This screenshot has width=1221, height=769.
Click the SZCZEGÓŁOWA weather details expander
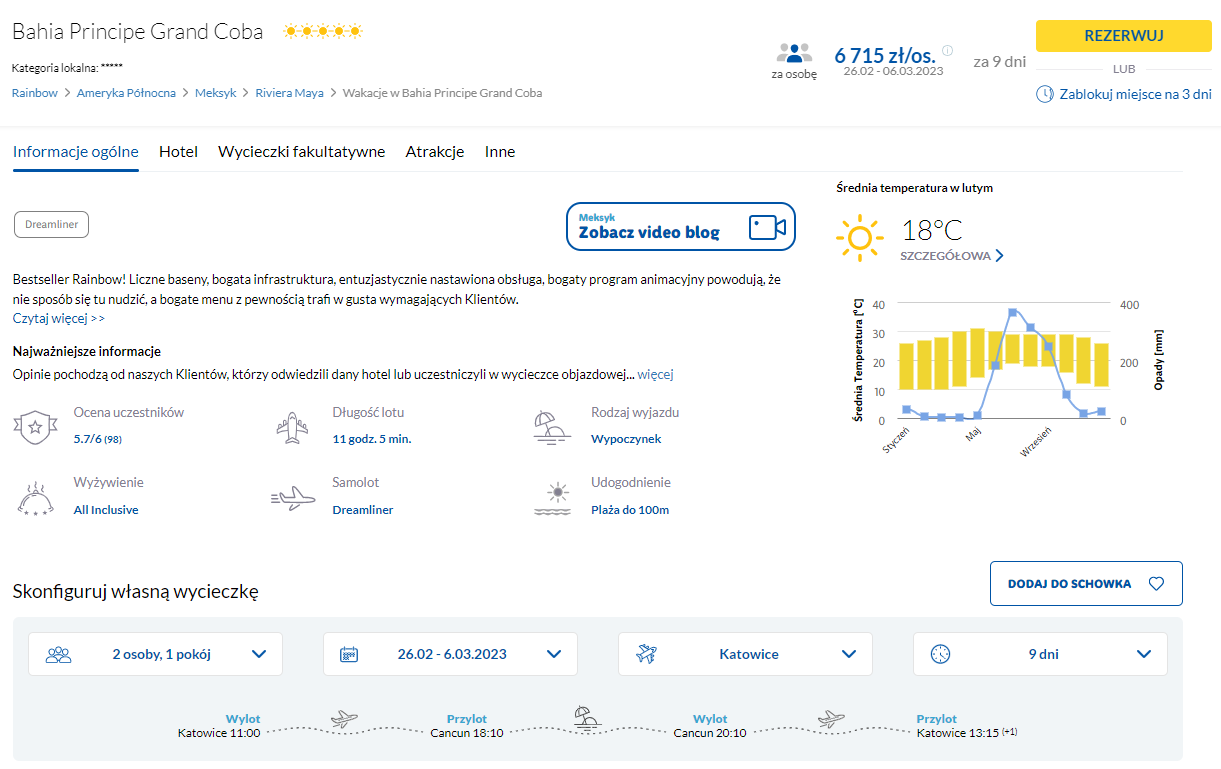point(952,256)
